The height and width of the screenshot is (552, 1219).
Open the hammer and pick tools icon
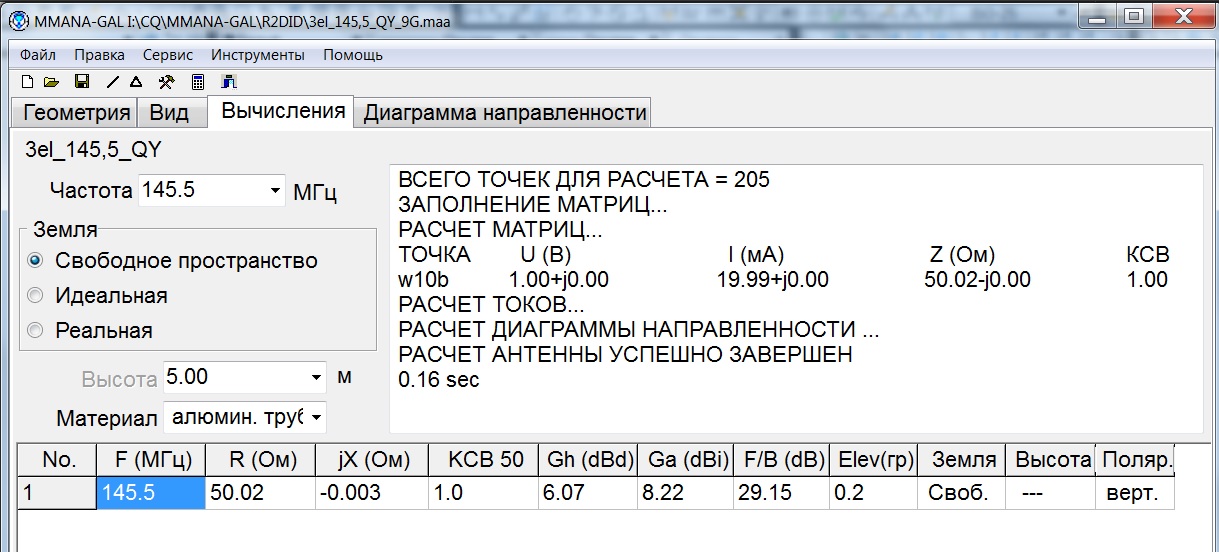(167, 82)
